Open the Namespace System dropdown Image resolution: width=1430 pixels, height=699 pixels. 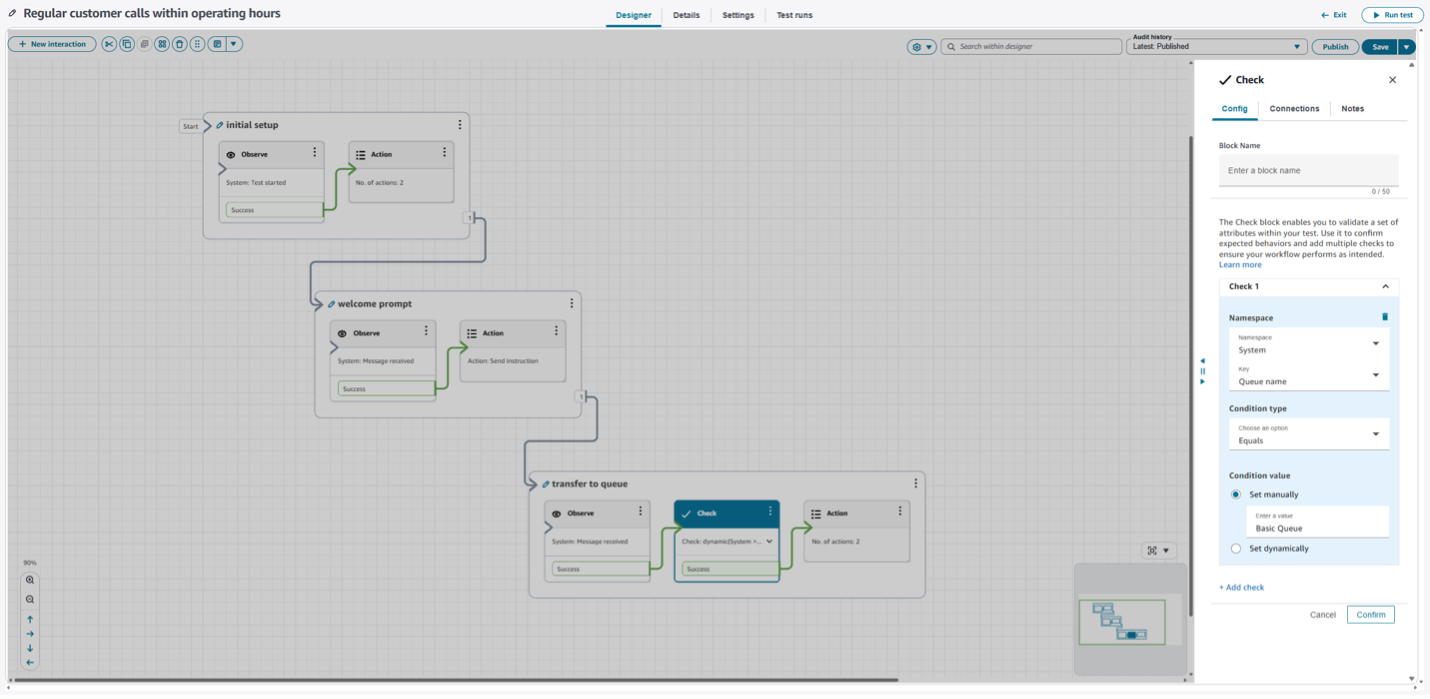1308,344
